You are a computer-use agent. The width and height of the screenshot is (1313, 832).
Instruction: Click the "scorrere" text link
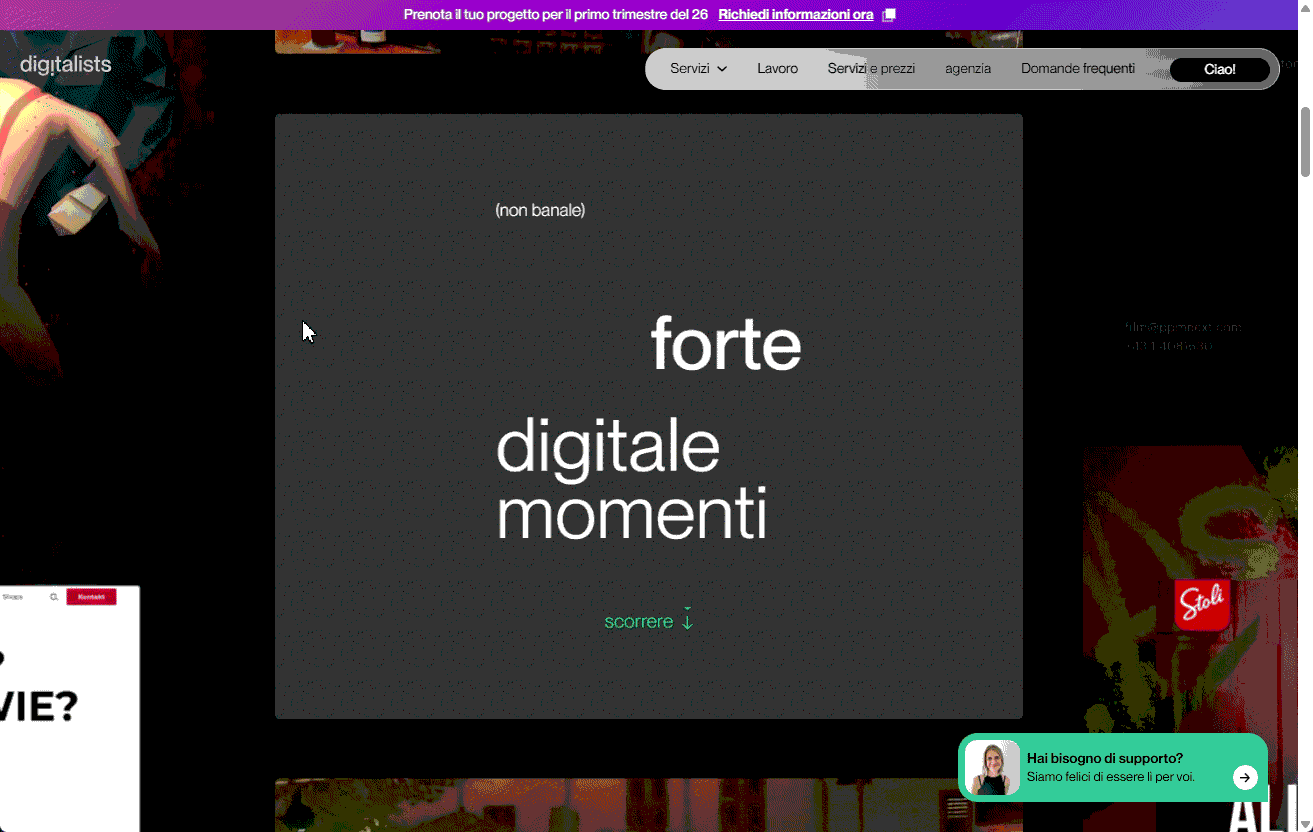click(x=638, y=620)
